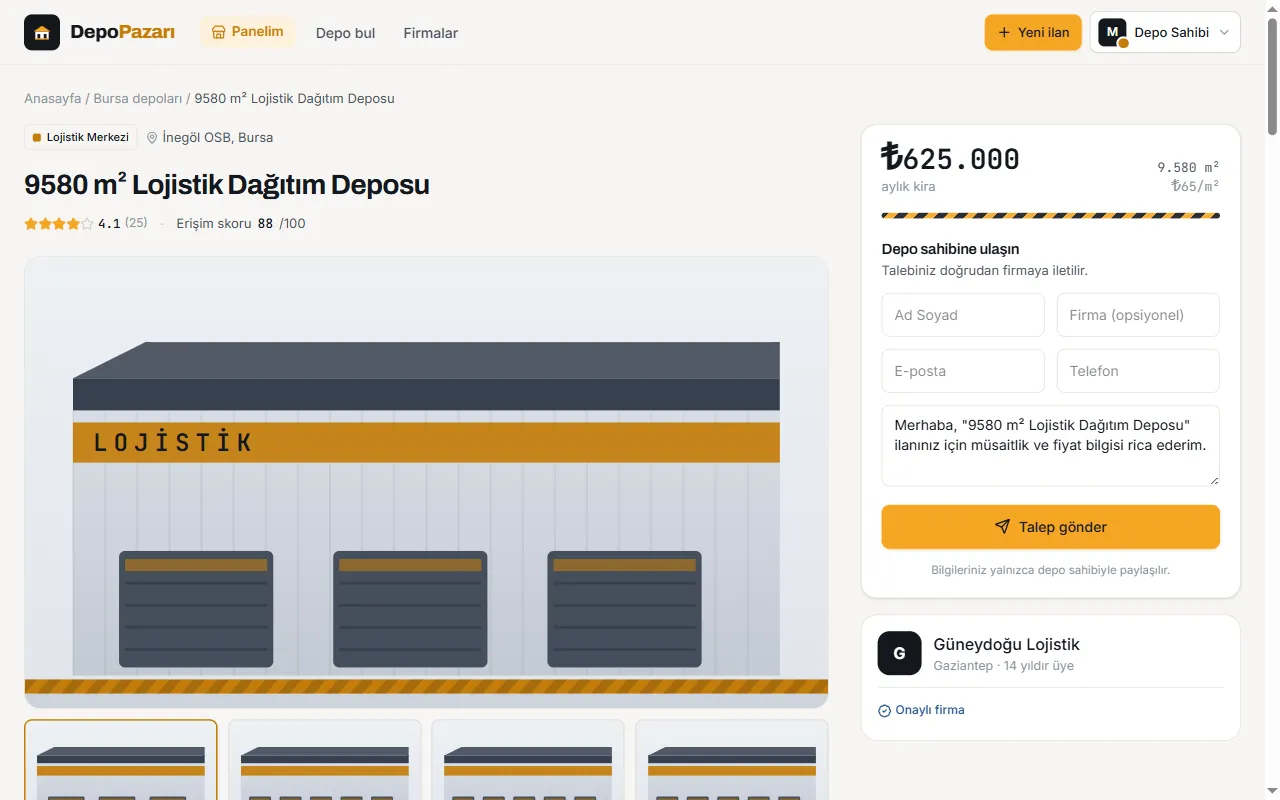The image size is (1280, 800).
Task: Select the fourth gallery thumbnail
Action: point(732,760)
